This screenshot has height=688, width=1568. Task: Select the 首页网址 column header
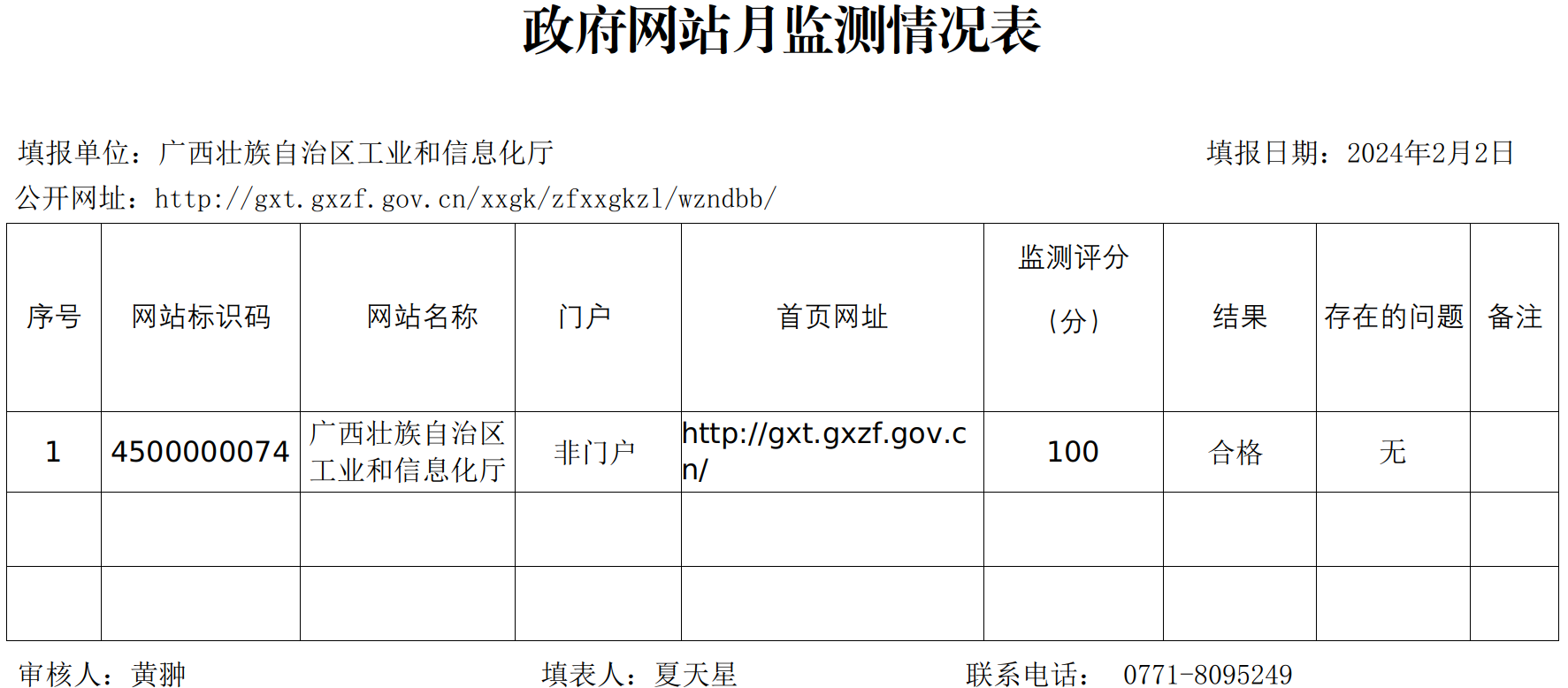point(831,317)
